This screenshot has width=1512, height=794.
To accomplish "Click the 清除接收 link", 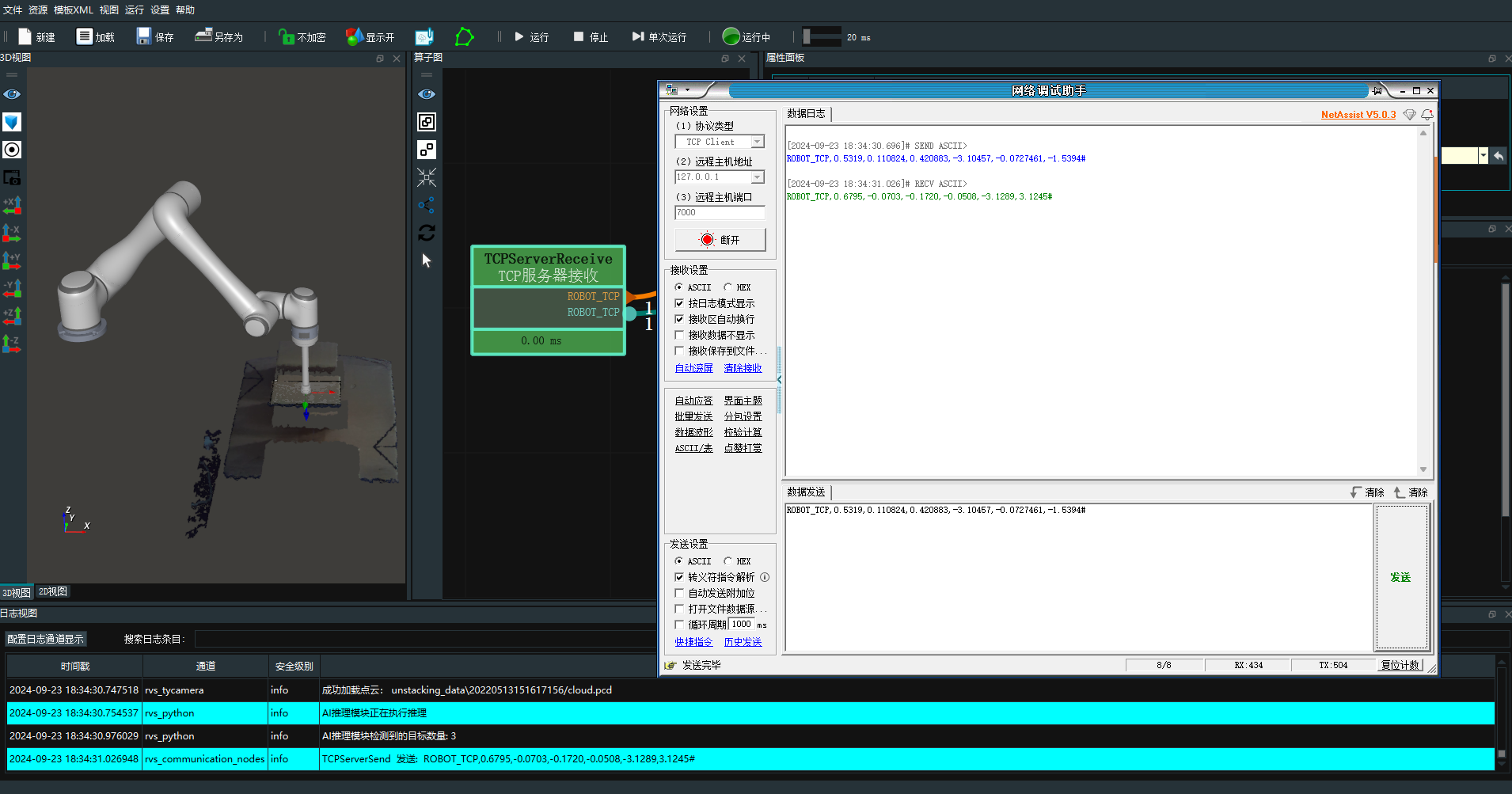I will click(743, 368).
